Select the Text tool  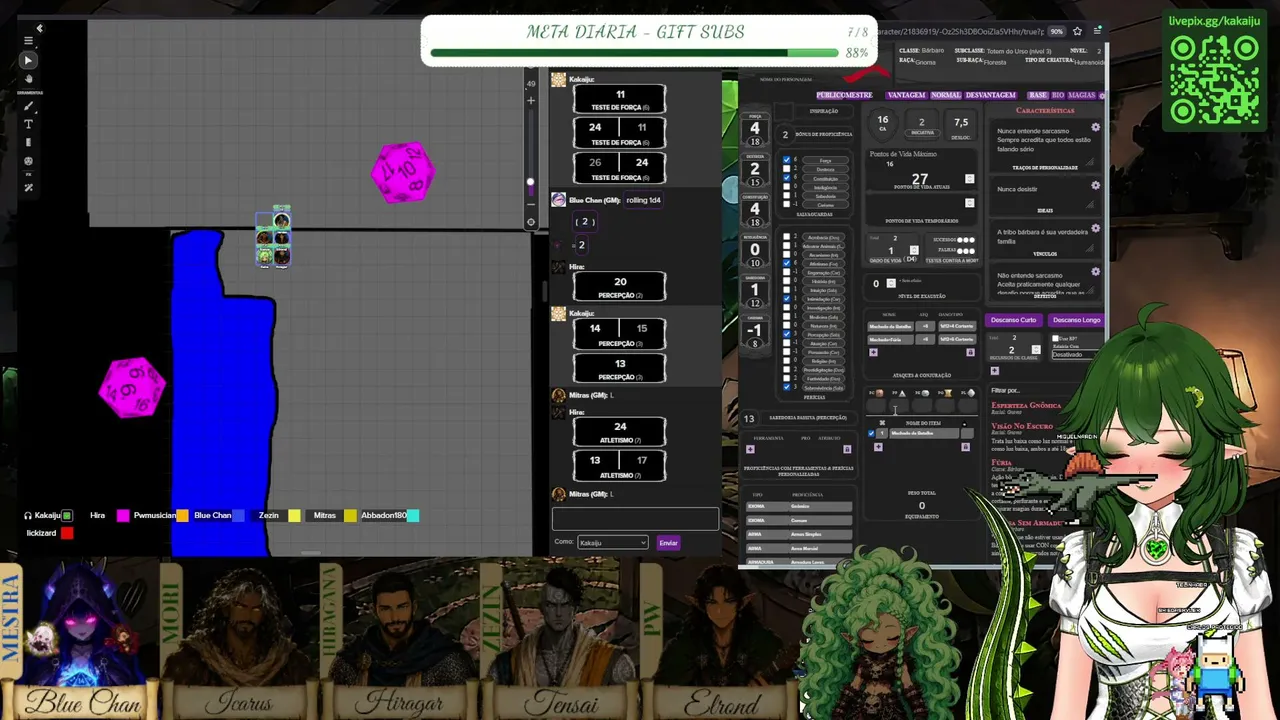[28, 124]
